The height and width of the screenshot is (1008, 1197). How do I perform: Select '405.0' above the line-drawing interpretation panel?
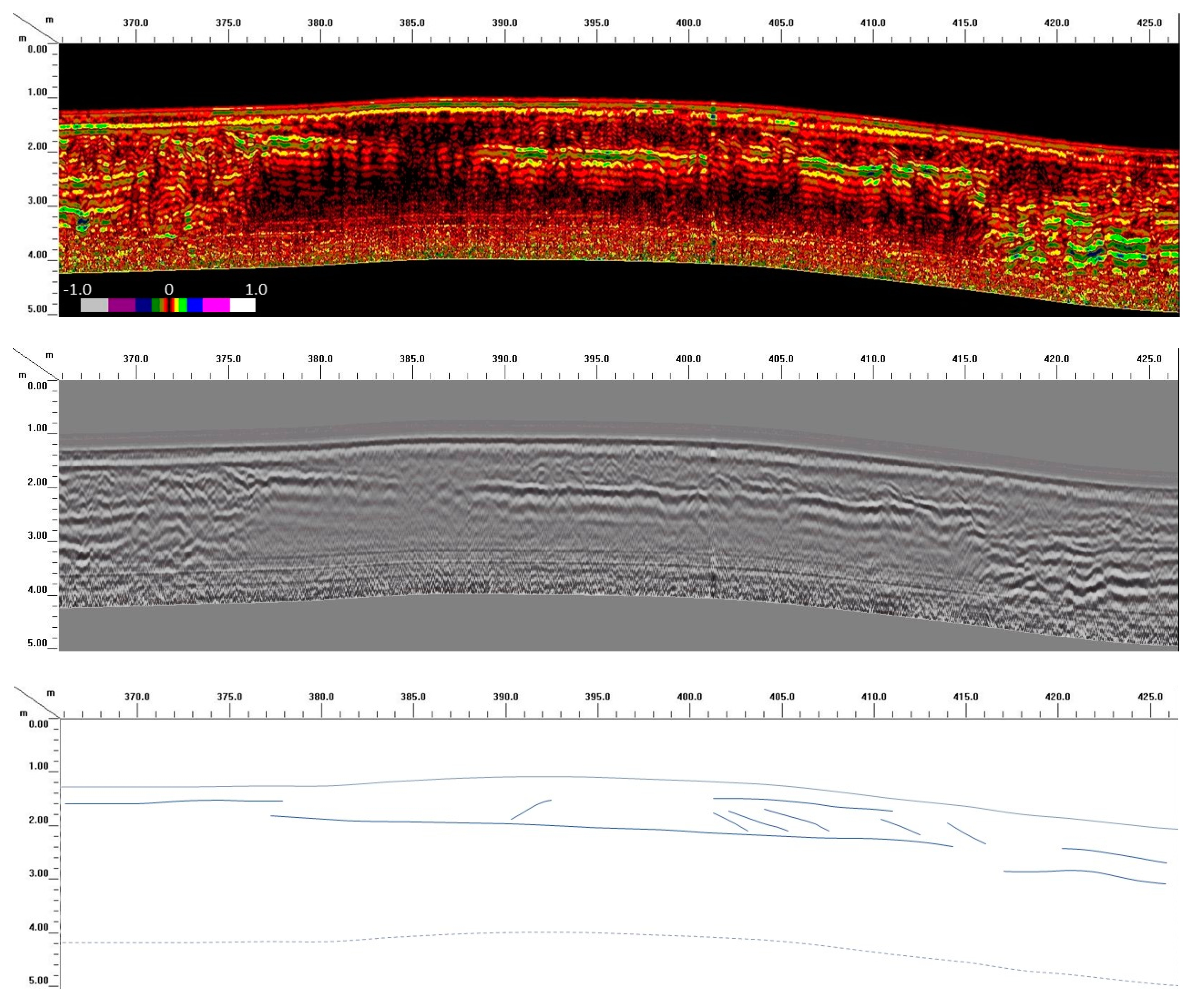pos(782,697)
